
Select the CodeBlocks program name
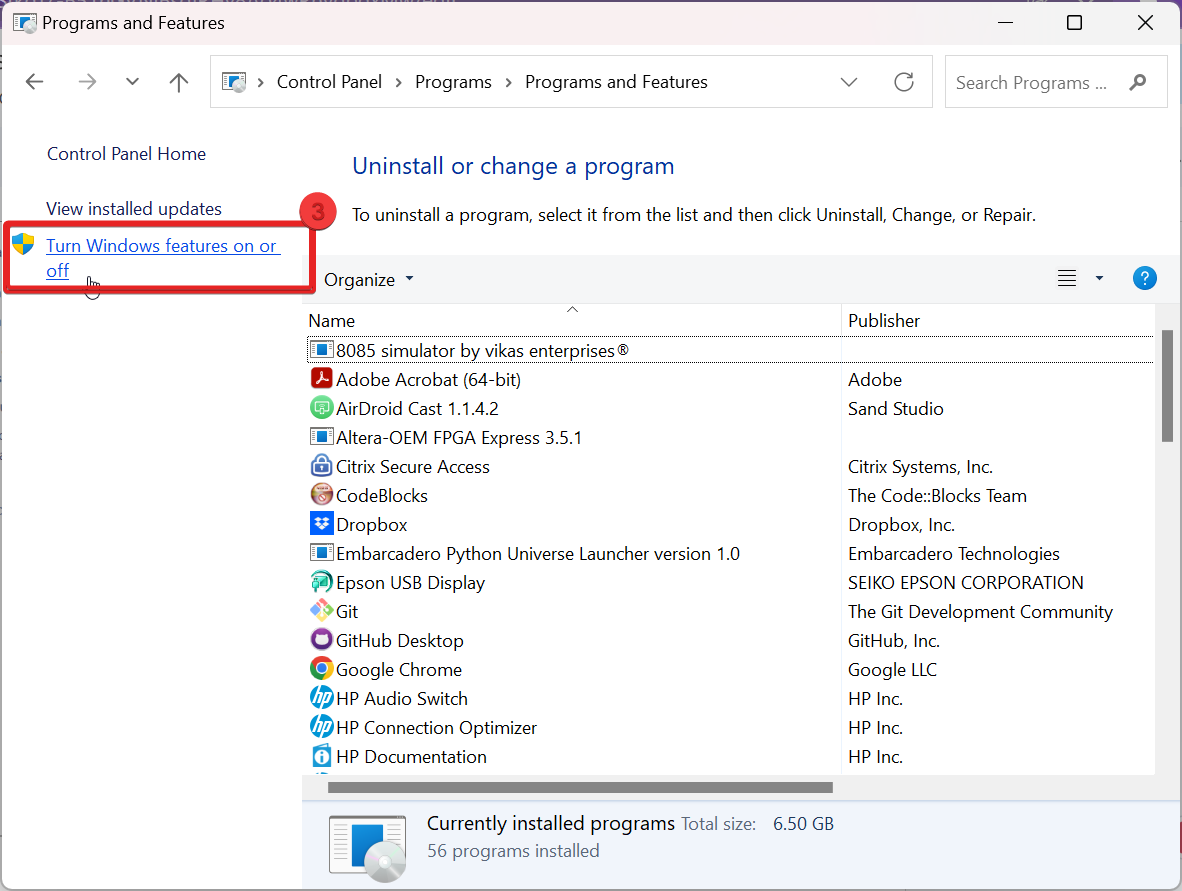tap(381, 496)
